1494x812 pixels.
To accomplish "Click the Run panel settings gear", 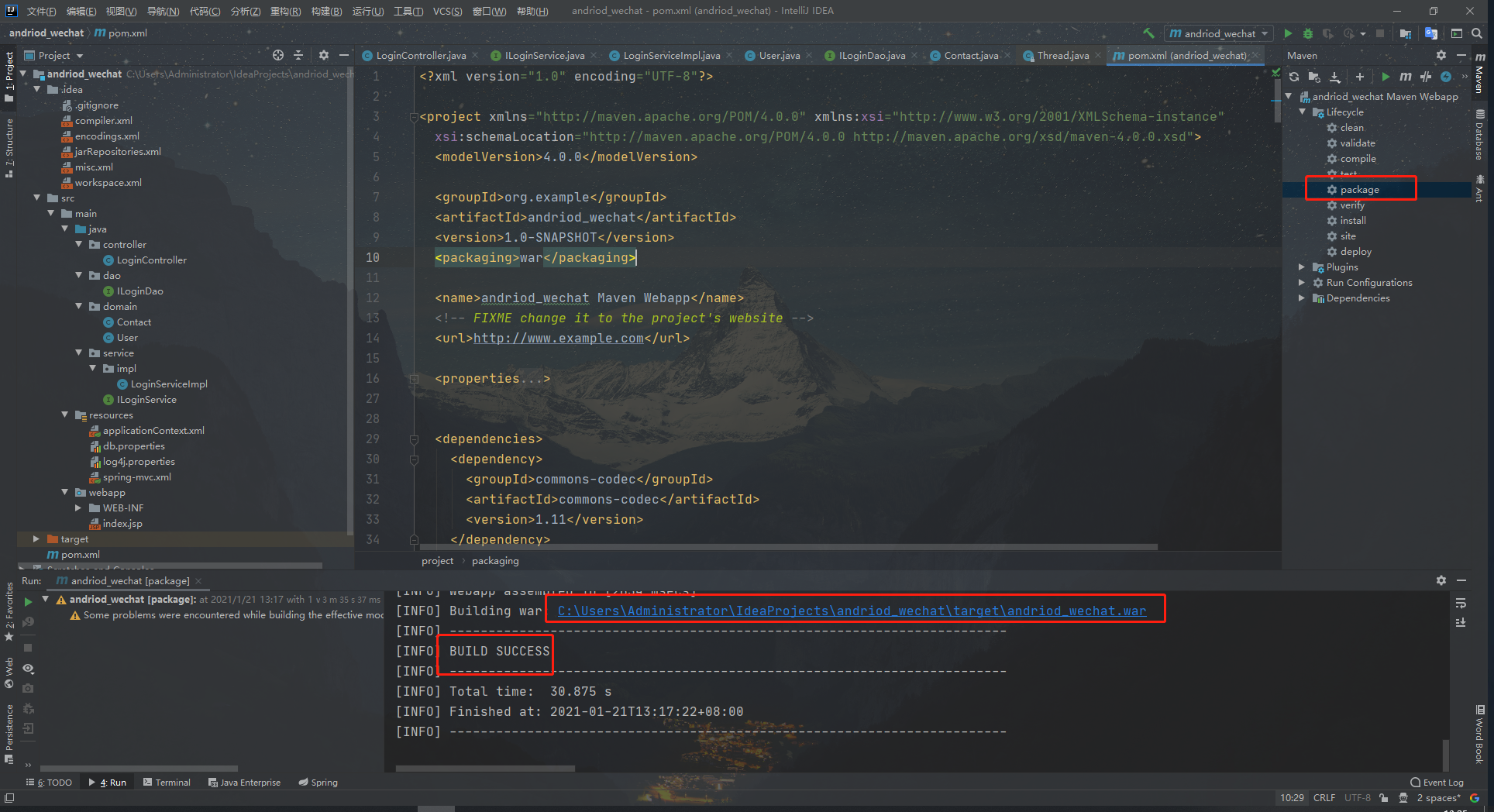I will (1441, 580).
